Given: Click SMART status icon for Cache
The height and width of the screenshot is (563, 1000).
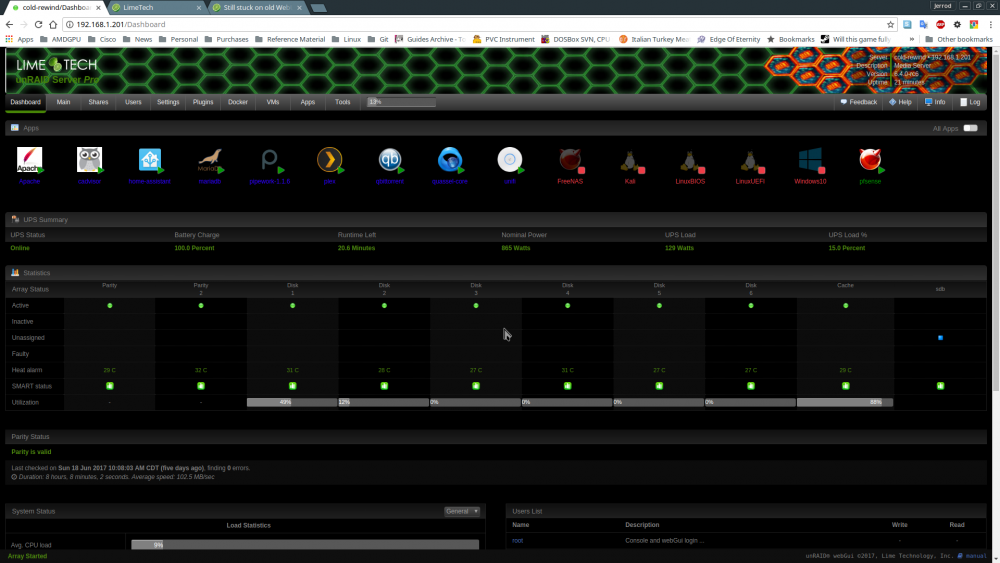Looking at the screenshot, I should [846, 386].
